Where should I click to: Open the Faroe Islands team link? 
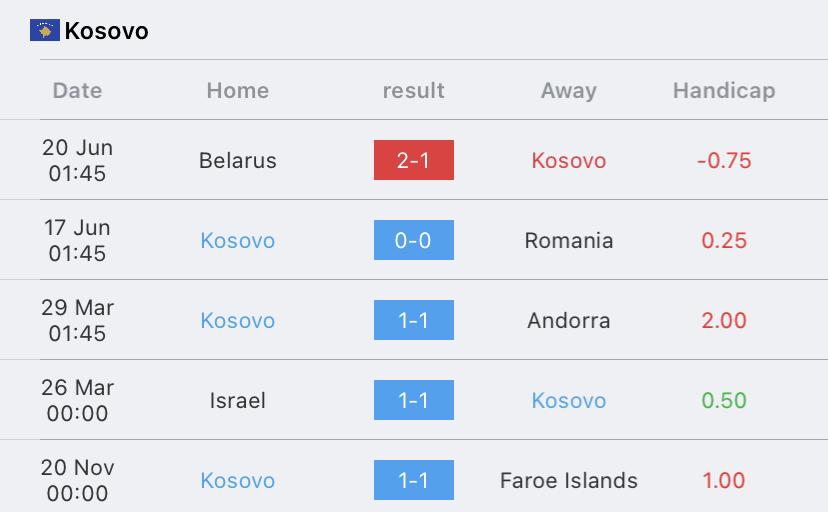[569, 480]
